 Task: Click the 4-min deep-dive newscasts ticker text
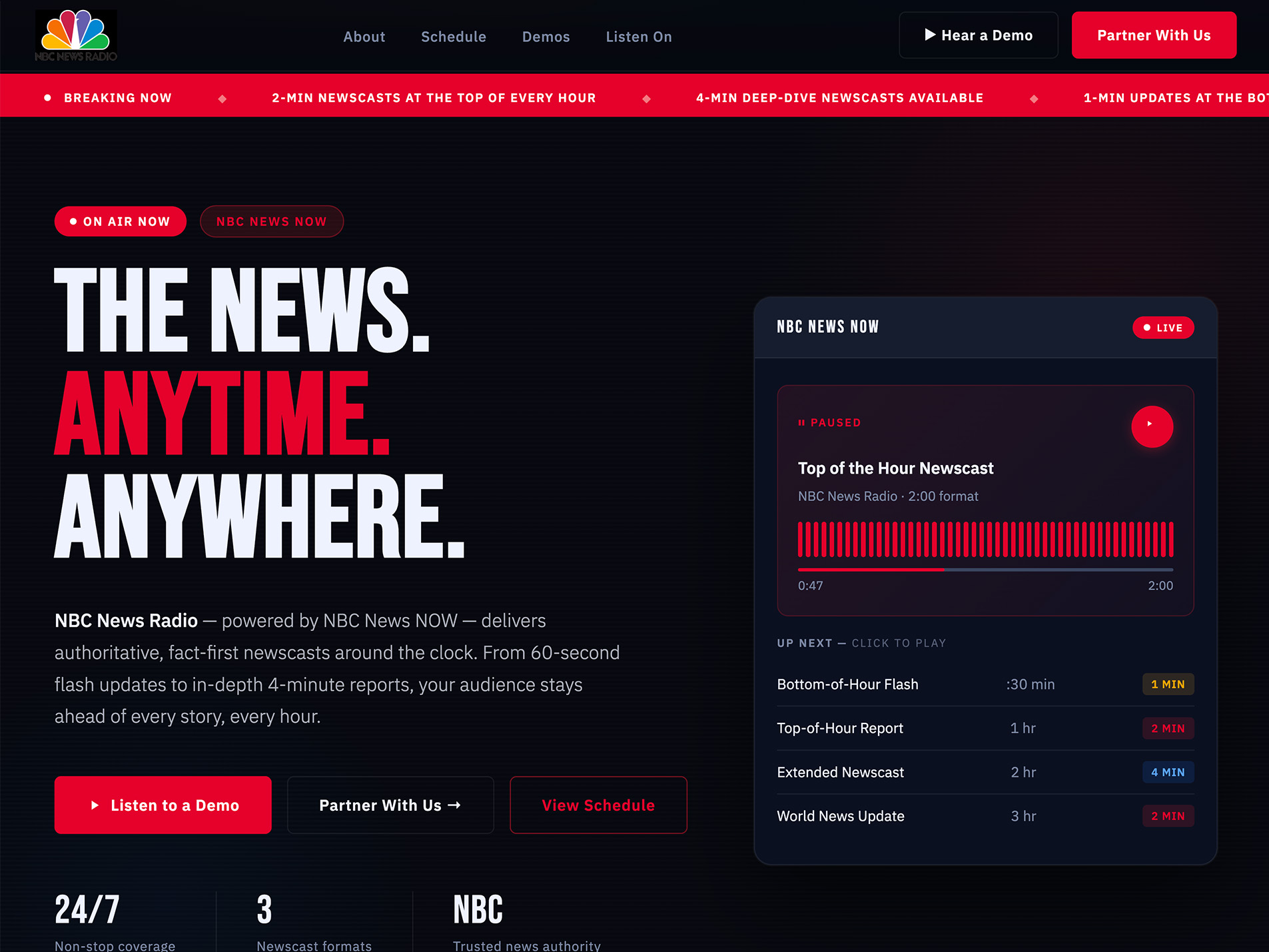[x=839, y=98]
